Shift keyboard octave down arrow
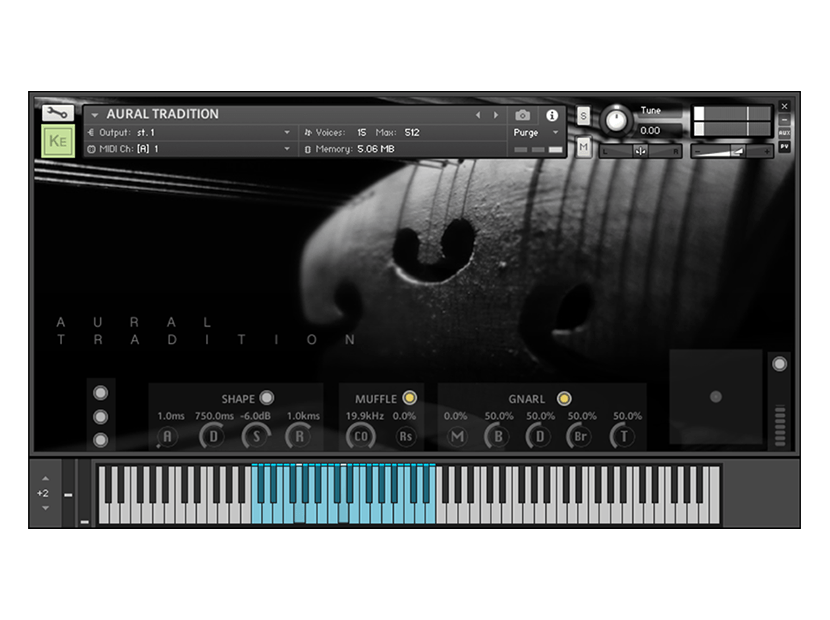This screenshot has width=830, height=620. pyautogui.click(x=45, y=508)
